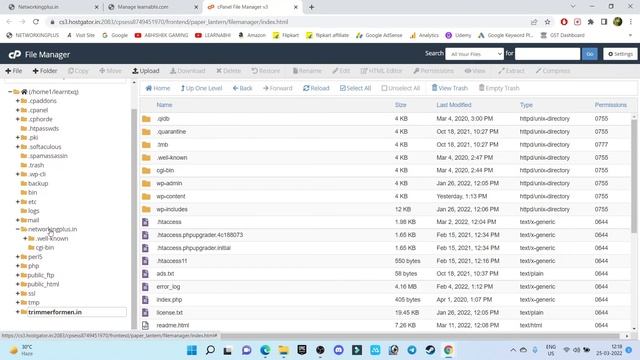
Task: Sort by Last Modified column header
Action: (x=454, y=105)
